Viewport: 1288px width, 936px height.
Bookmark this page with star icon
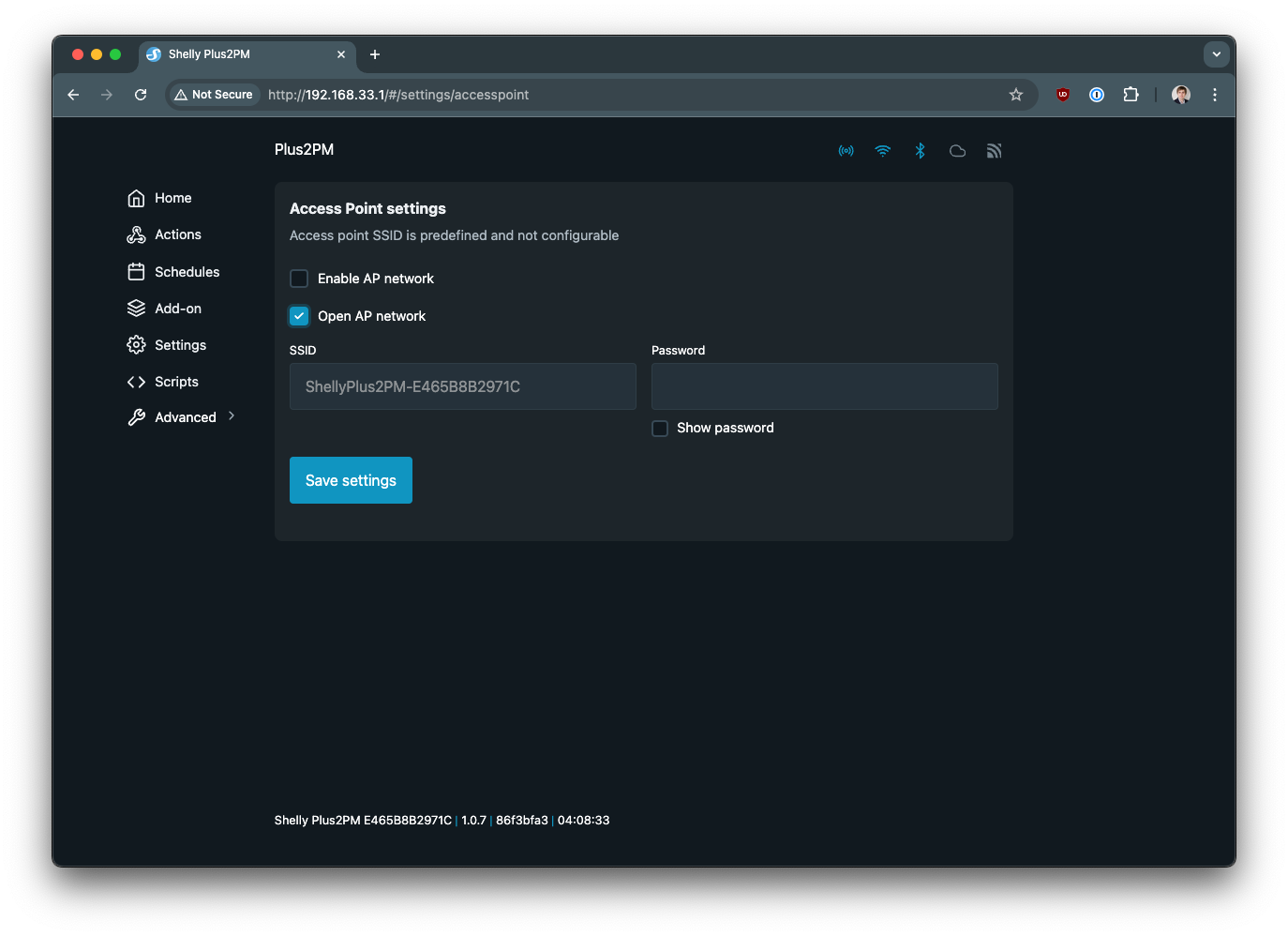tap(1016, 95)
